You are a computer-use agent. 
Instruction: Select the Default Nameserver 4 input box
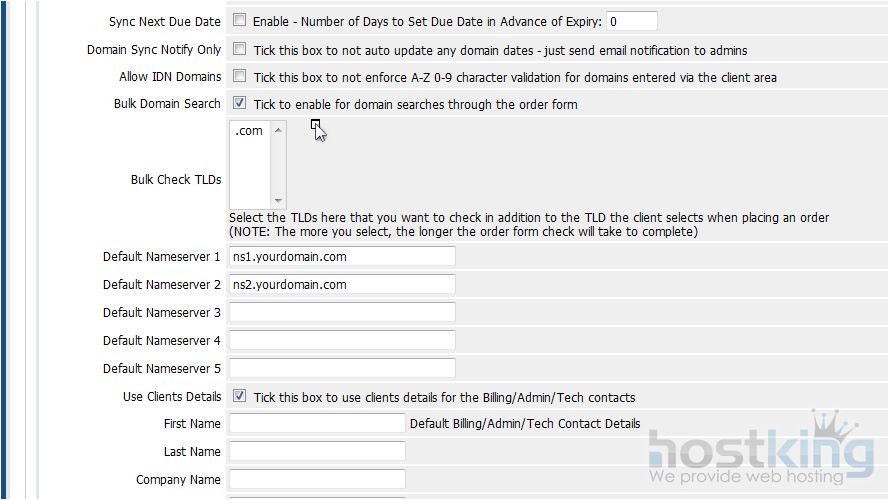click(x=342, y=340)
